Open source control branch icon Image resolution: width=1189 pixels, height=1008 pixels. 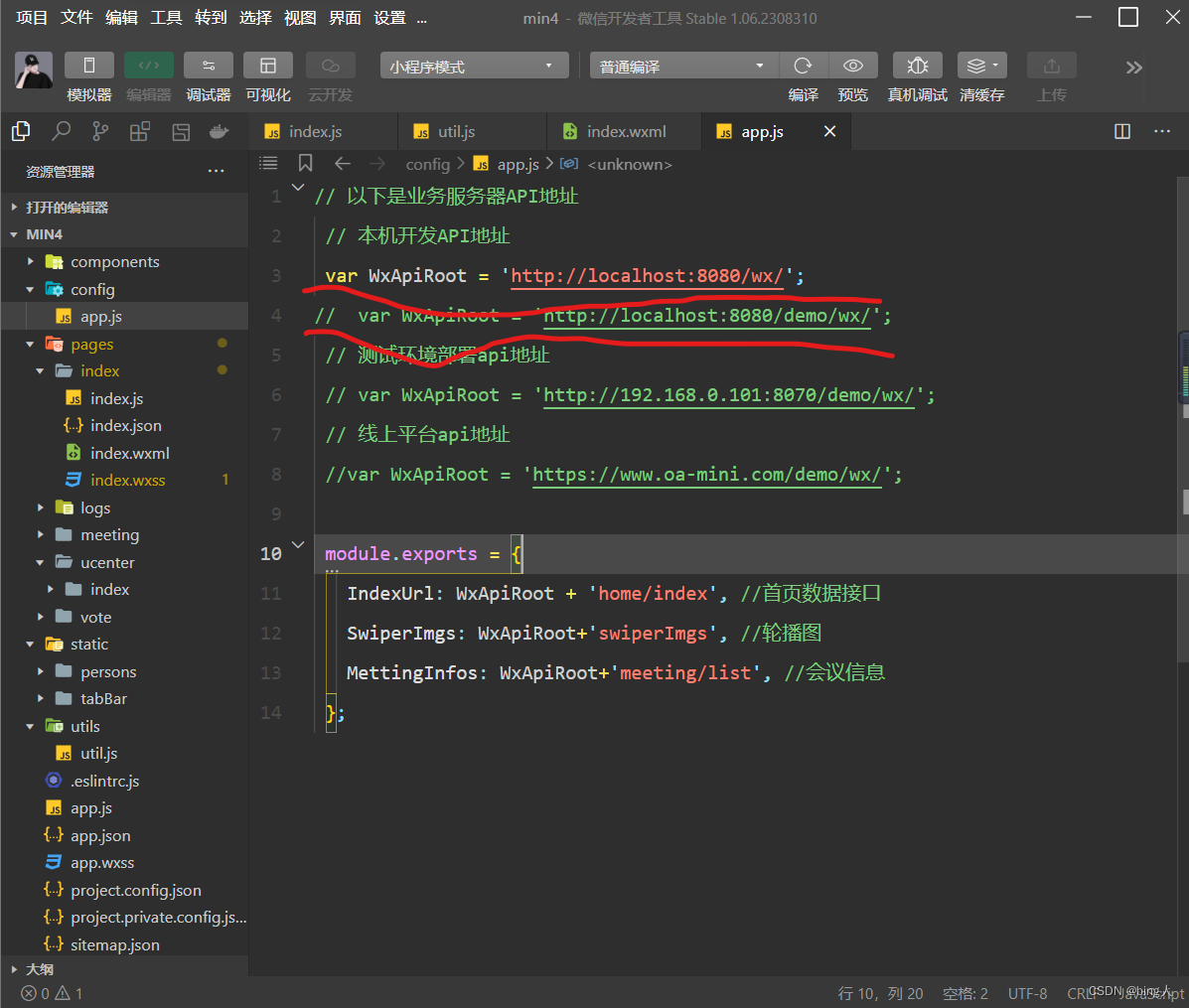[x=100, y=131]
